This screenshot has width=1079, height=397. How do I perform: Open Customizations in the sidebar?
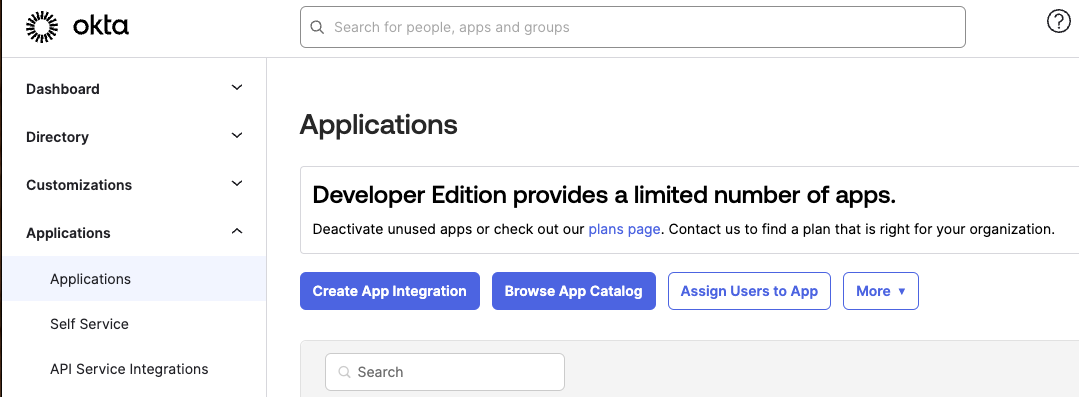coord(79,185)
